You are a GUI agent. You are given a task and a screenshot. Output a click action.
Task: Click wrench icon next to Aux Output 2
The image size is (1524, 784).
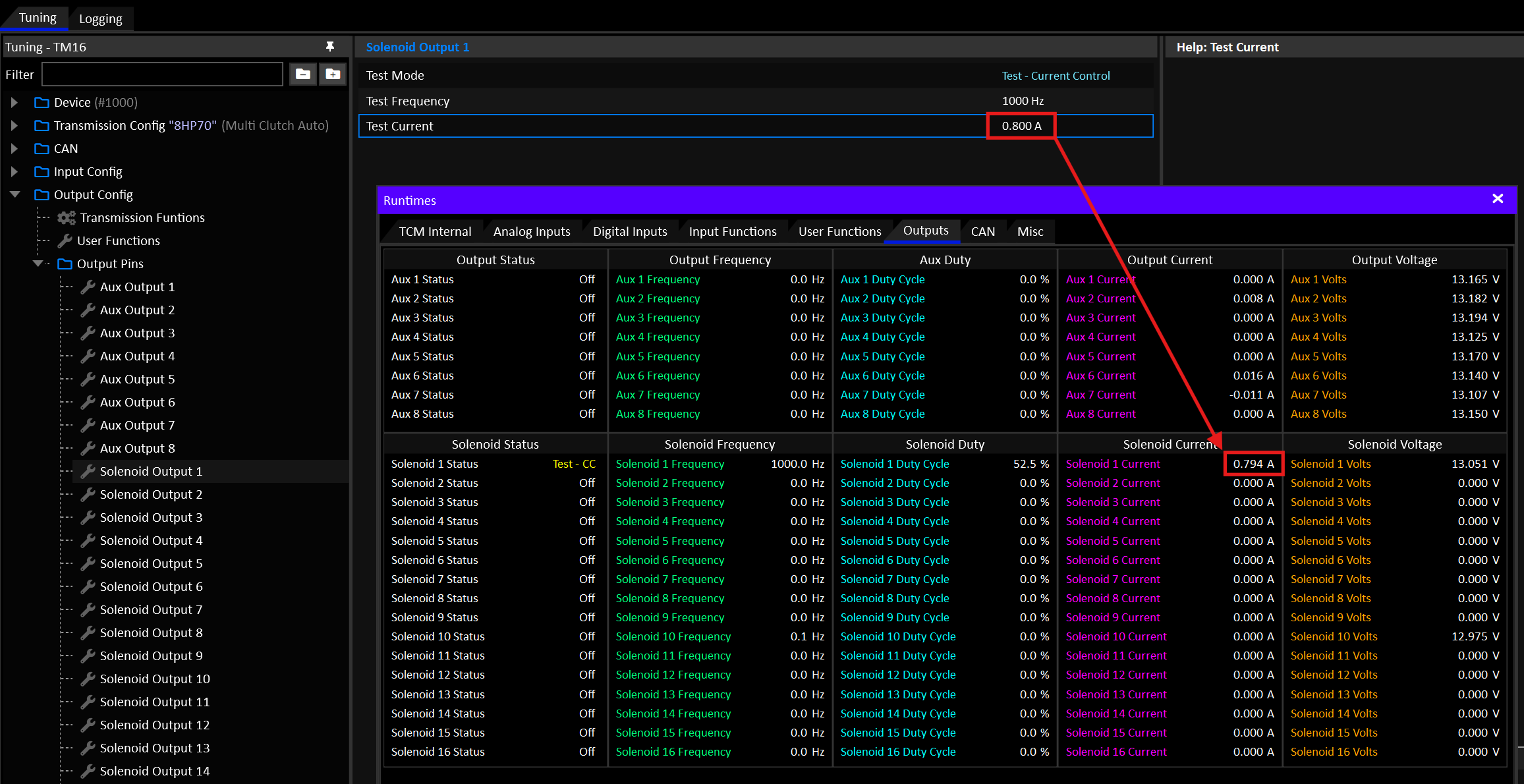88,310
